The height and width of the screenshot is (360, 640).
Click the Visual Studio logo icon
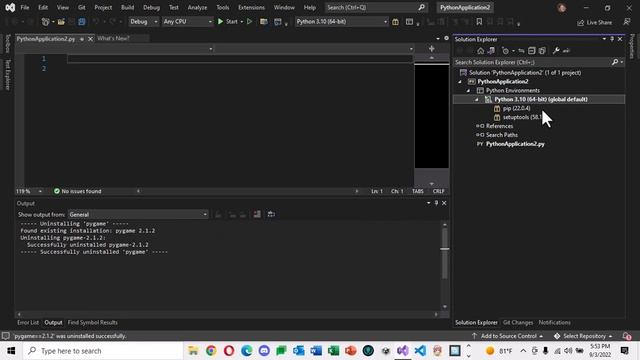10,7
